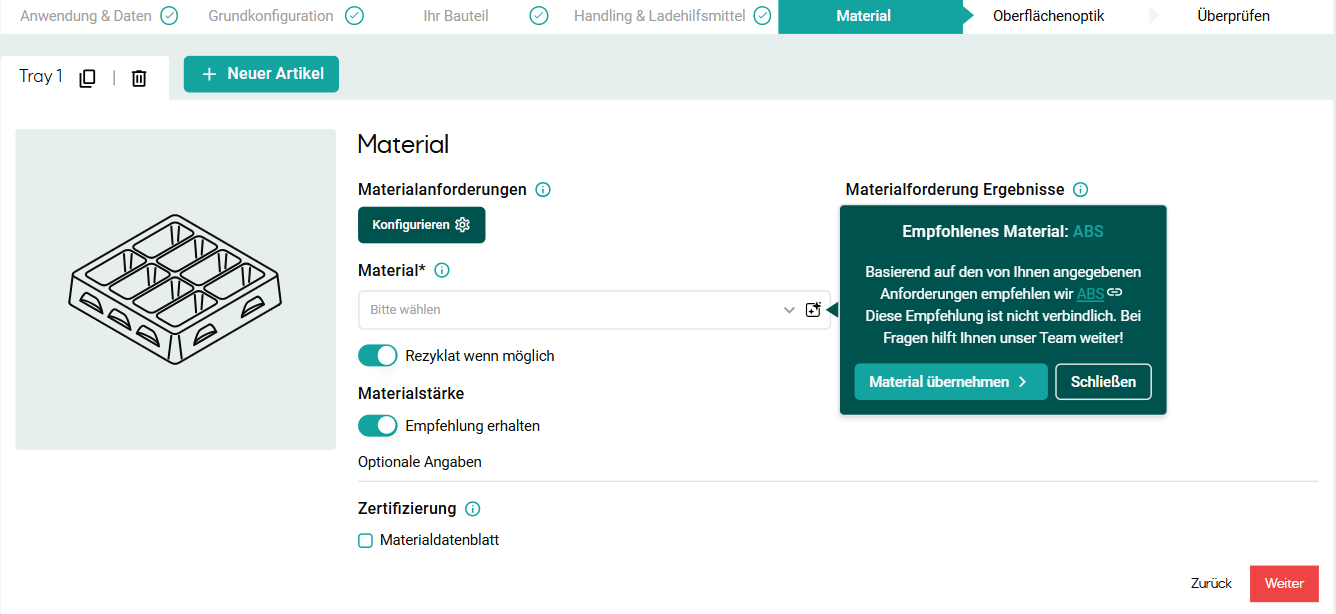This screenshot has height=614, width=1336.
Task: Open the info tooltip beside Materialanforderungen
Action: click(542, 189)
